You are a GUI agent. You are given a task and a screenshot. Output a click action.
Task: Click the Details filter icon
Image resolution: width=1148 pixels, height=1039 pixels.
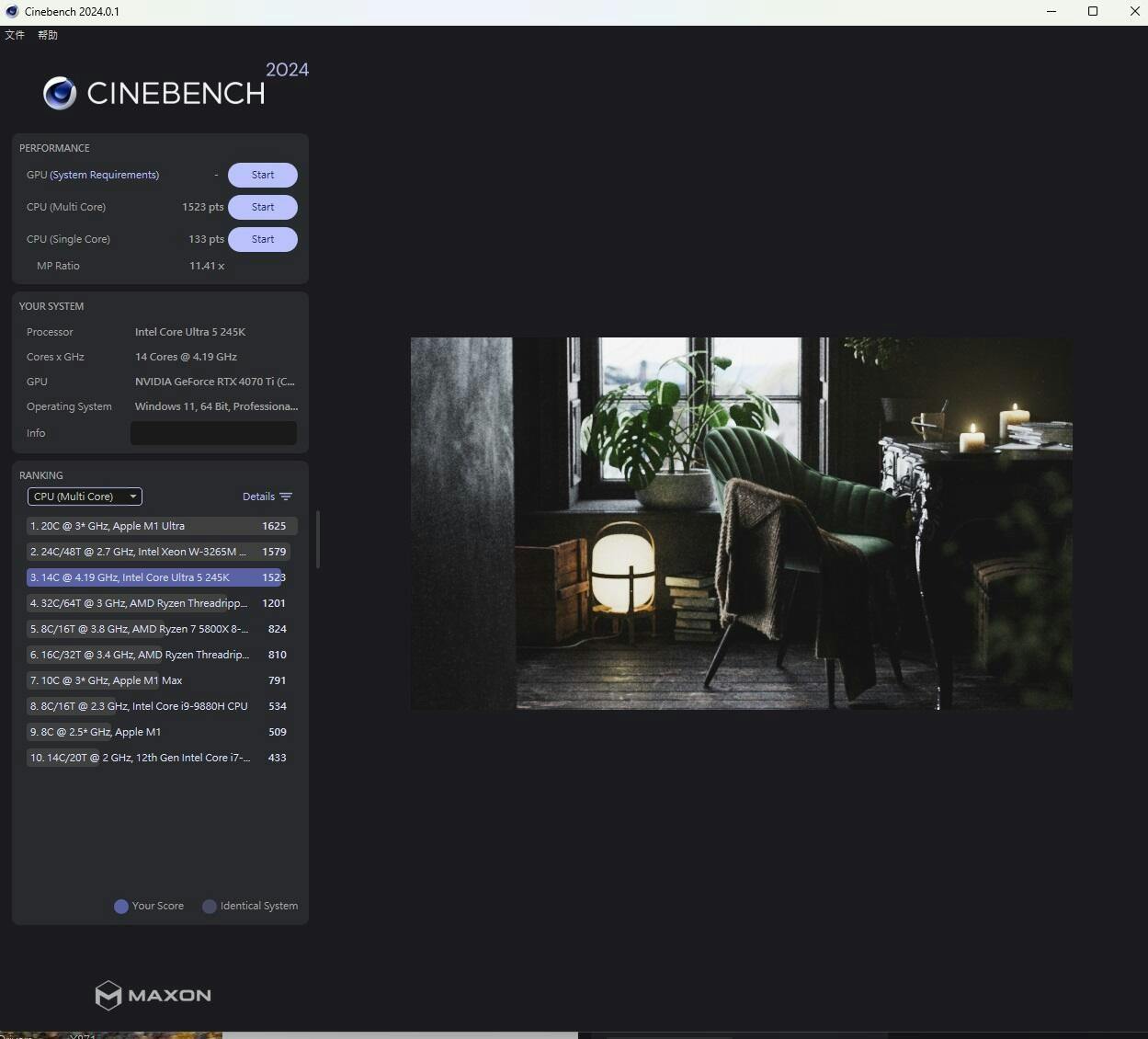coord(286,497)
